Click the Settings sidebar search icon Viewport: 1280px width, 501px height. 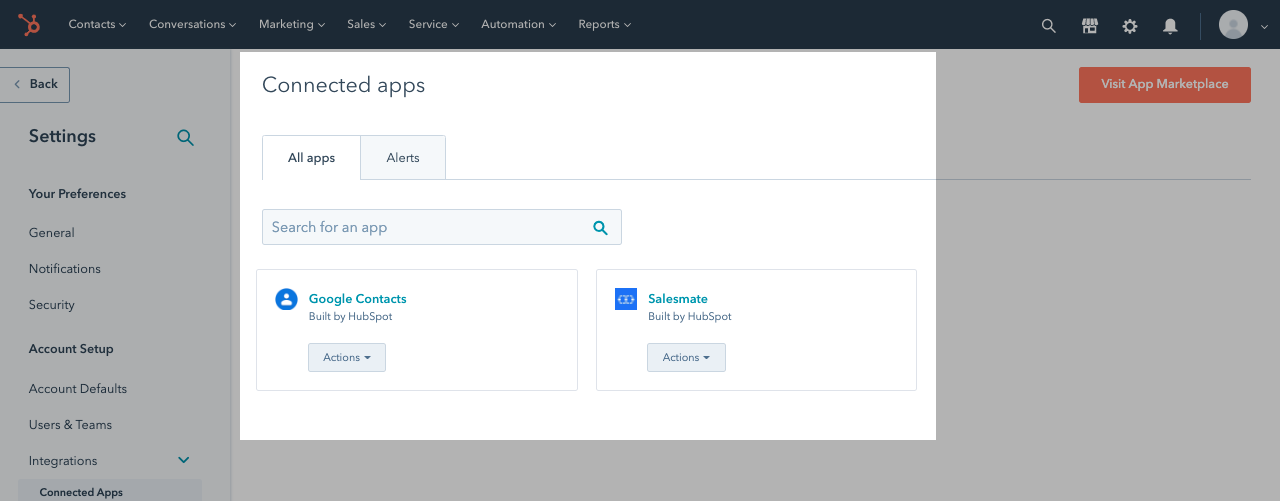pos(185,137)
